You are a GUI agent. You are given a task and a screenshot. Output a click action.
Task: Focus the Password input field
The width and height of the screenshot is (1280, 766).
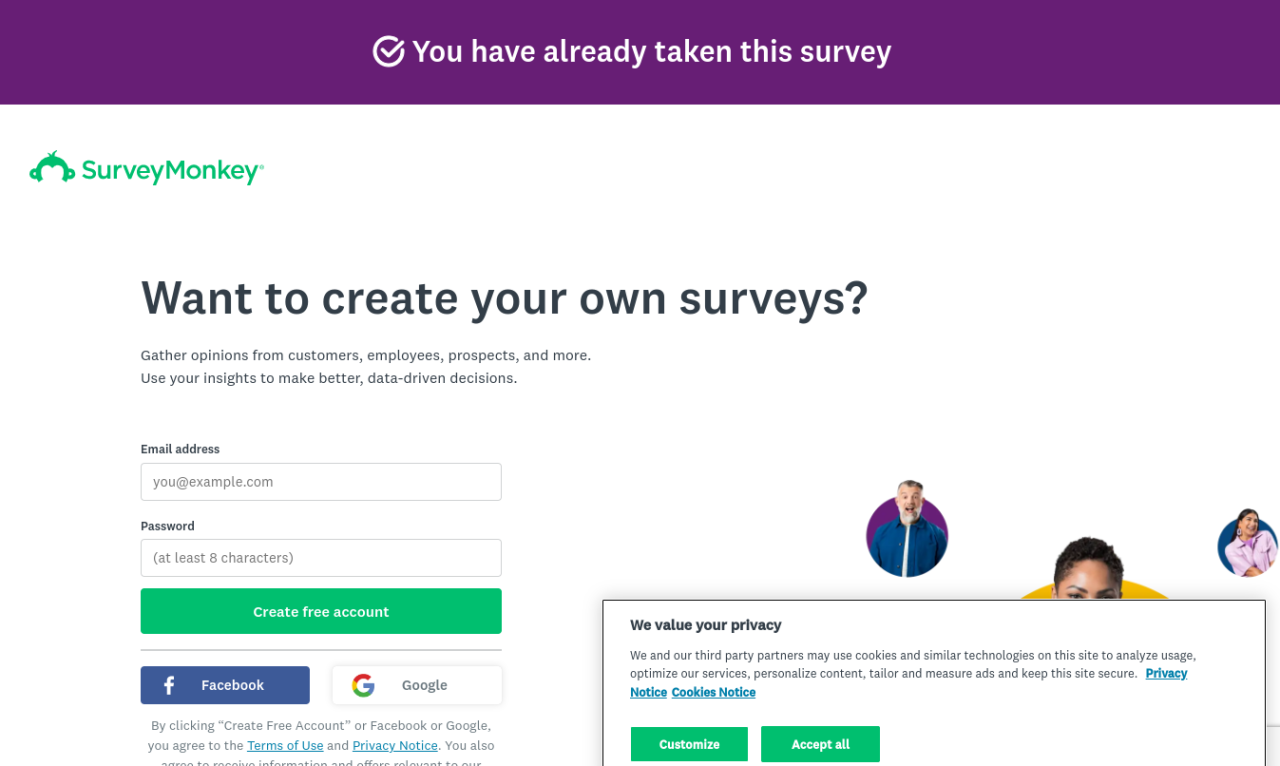(x=321, y=558)
